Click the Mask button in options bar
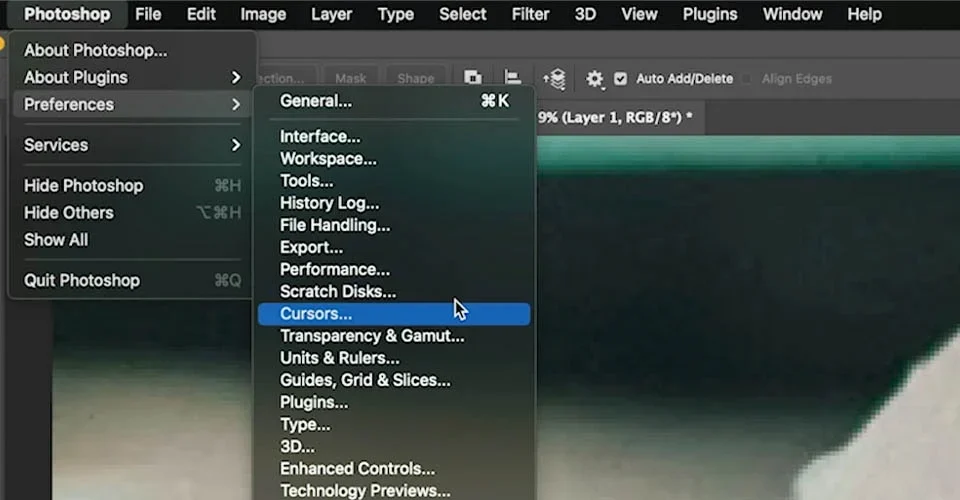 (351, 78)
